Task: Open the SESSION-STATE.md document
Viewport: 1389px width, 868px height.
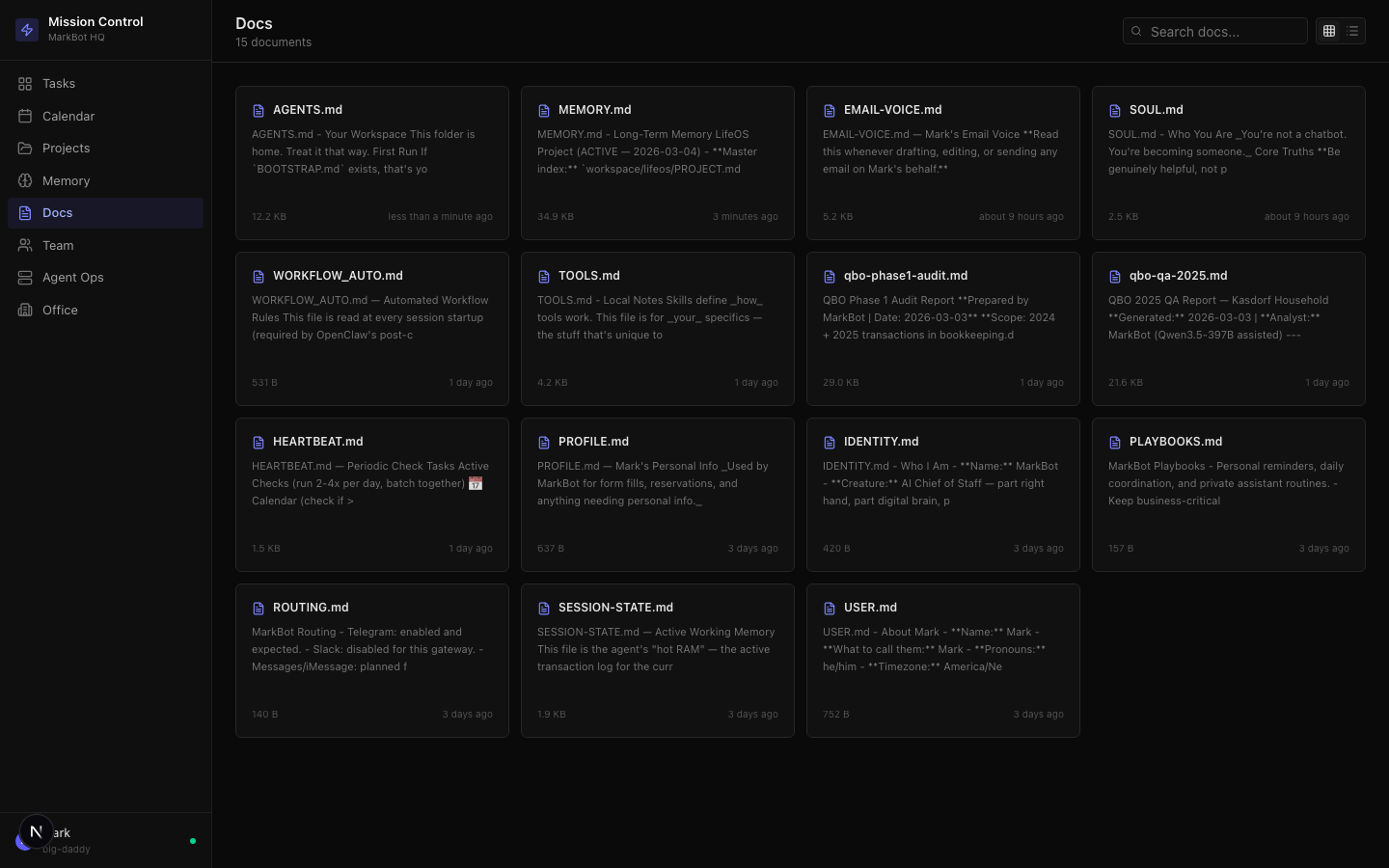Action: click(657, 660)
